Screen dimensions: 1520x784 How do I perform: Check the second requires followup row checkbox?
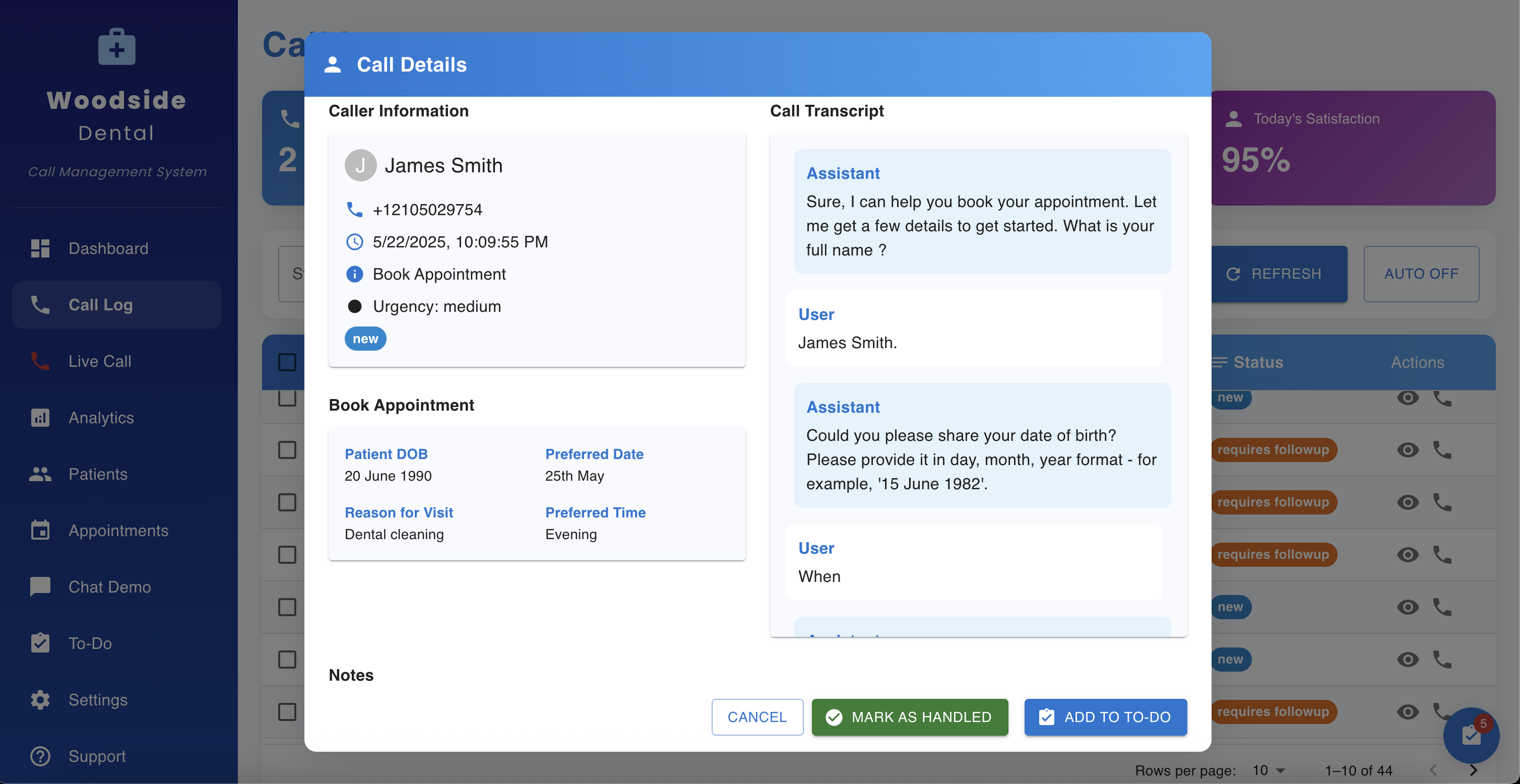(287, 503)
